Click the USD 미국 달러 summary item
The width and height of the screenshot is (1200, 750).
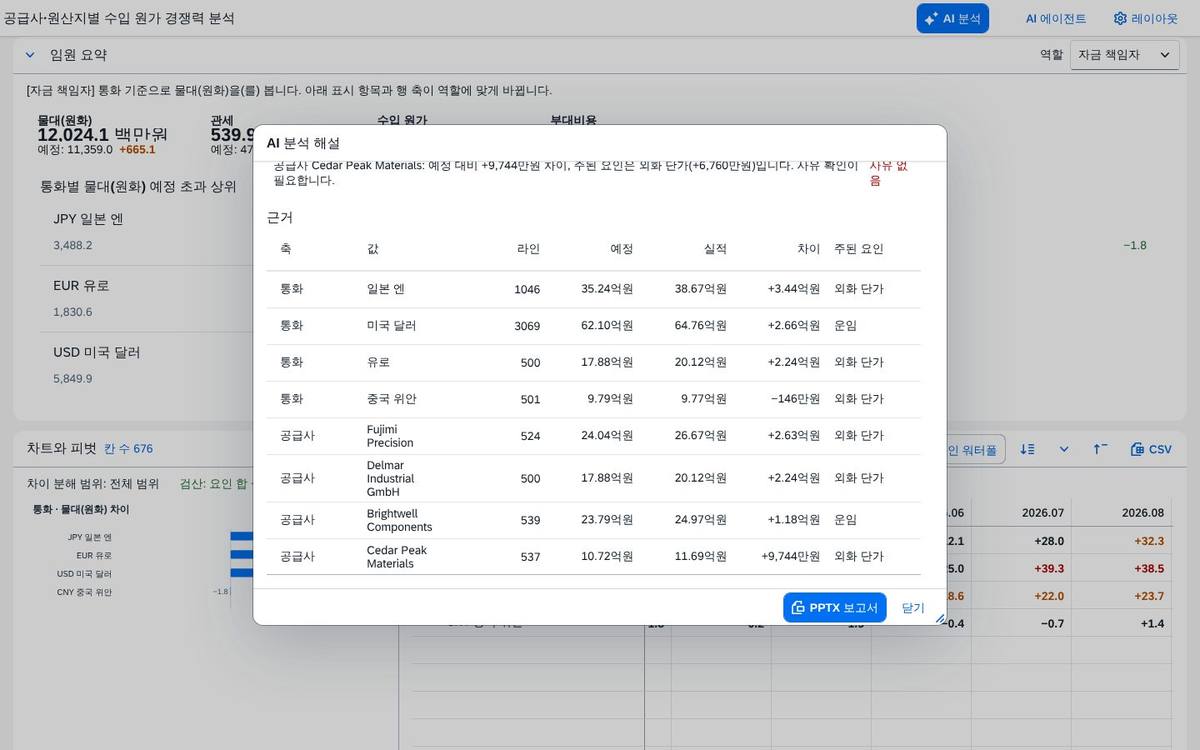(x=97, y=353)
